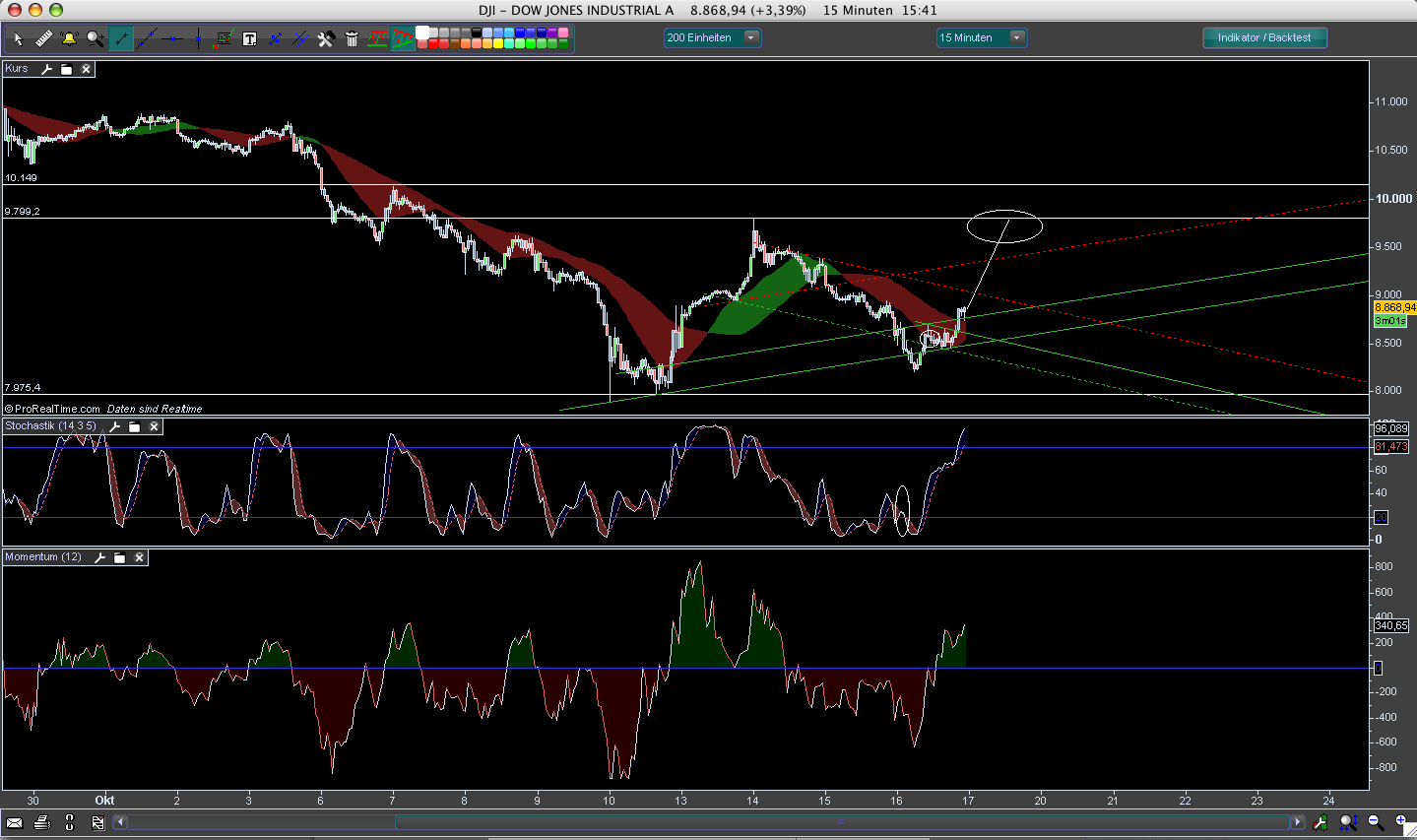Click the 9.799,2 horizontal line label
Screen dimensions: 1417x840
(x=22, y=212)
